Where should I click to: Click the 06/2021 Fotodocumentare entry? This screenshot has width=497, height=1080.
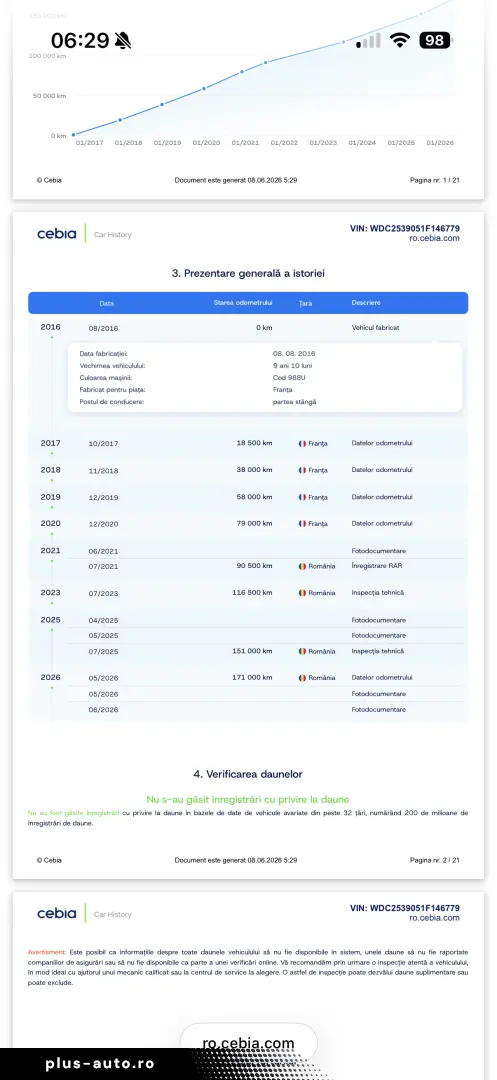coord(379,551)
